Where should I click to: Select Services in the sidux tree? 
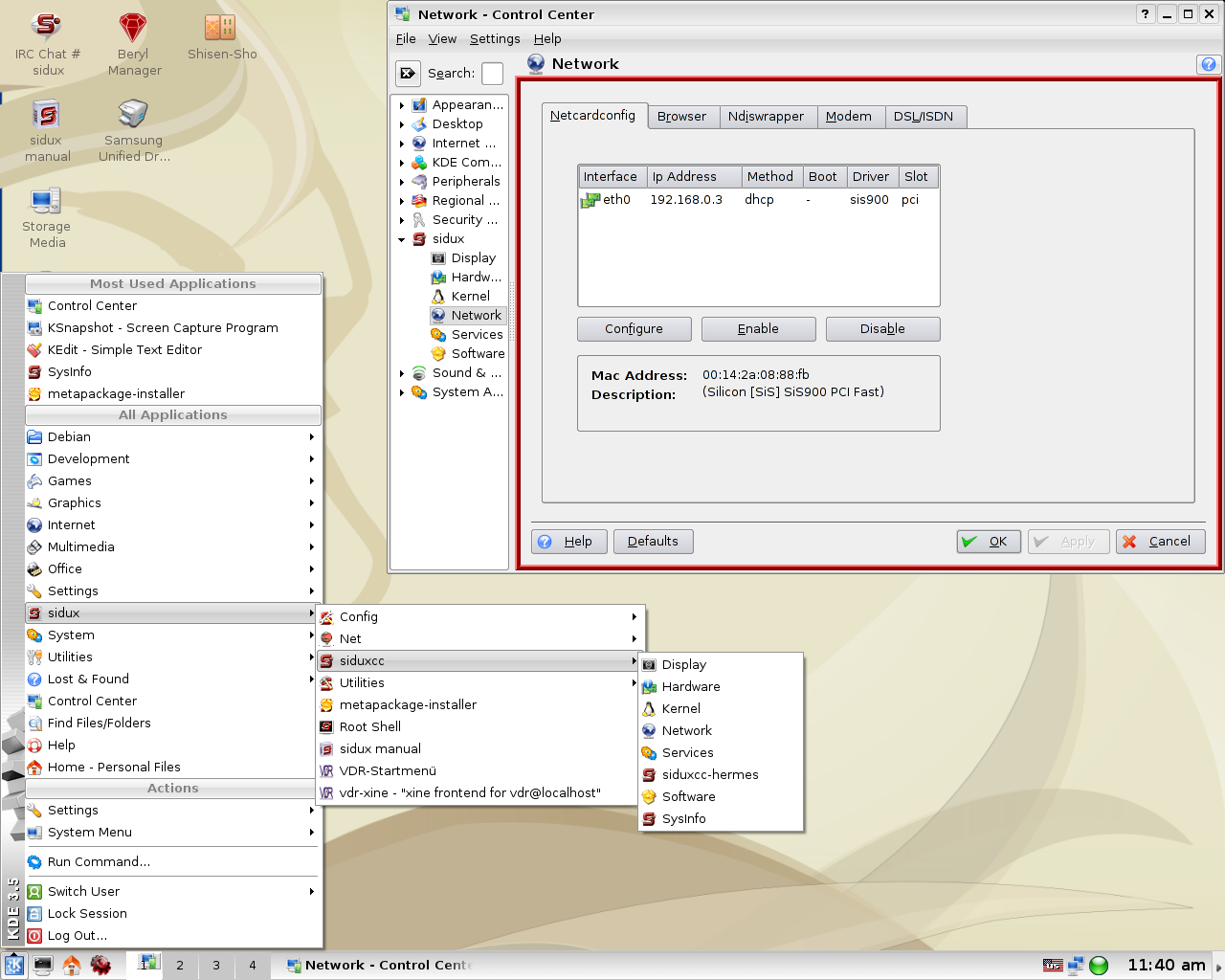click(467, 335)
